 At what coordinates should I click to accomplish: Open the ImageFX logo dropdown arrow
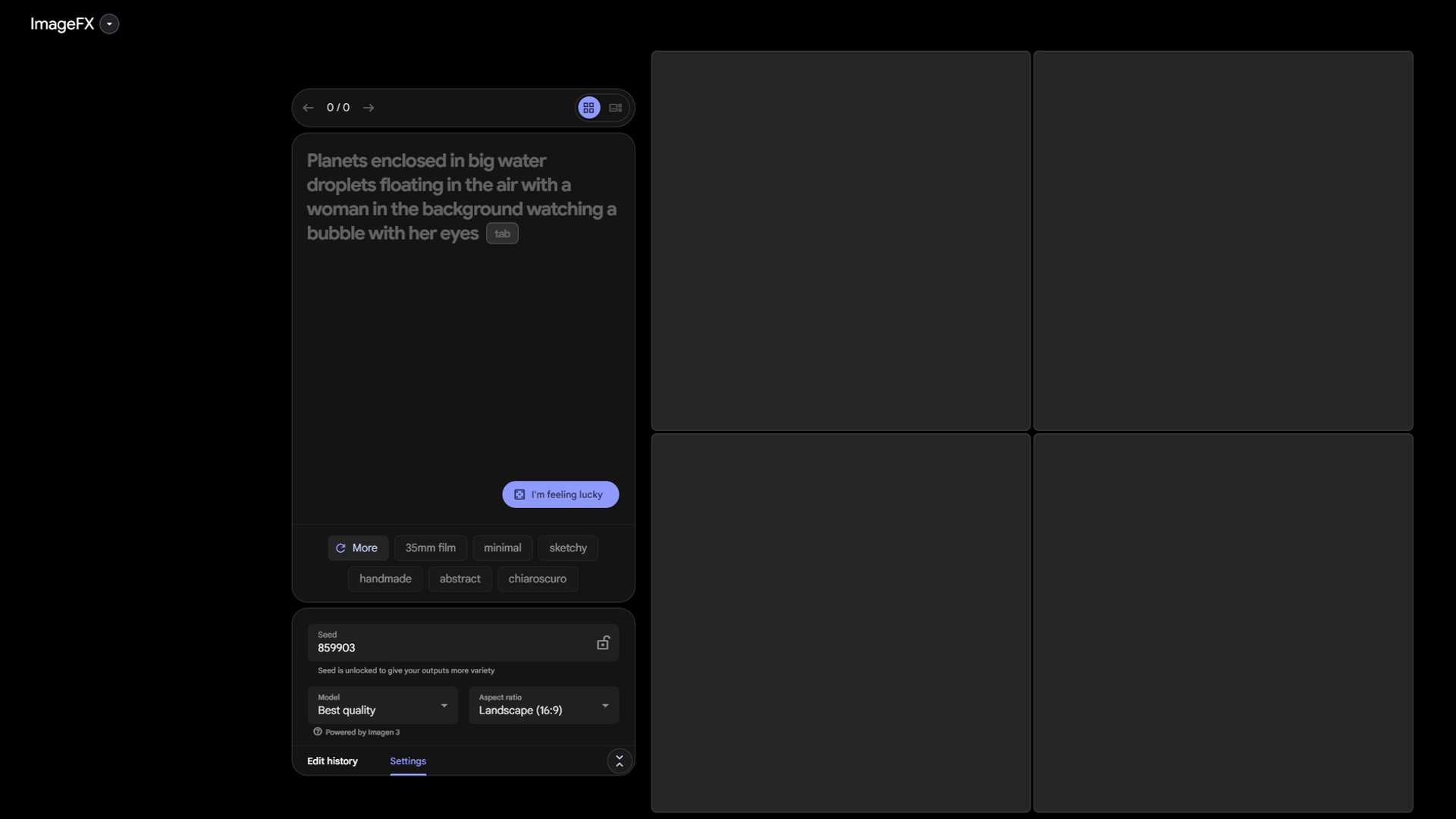[x=109, y=24]
